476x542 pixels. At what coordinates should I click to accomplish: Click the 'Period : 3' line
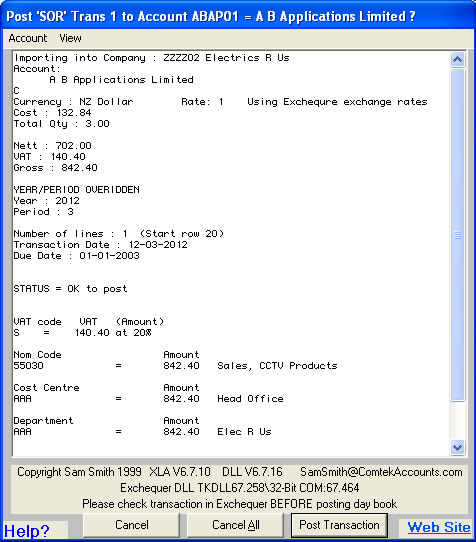click(43, 212)
